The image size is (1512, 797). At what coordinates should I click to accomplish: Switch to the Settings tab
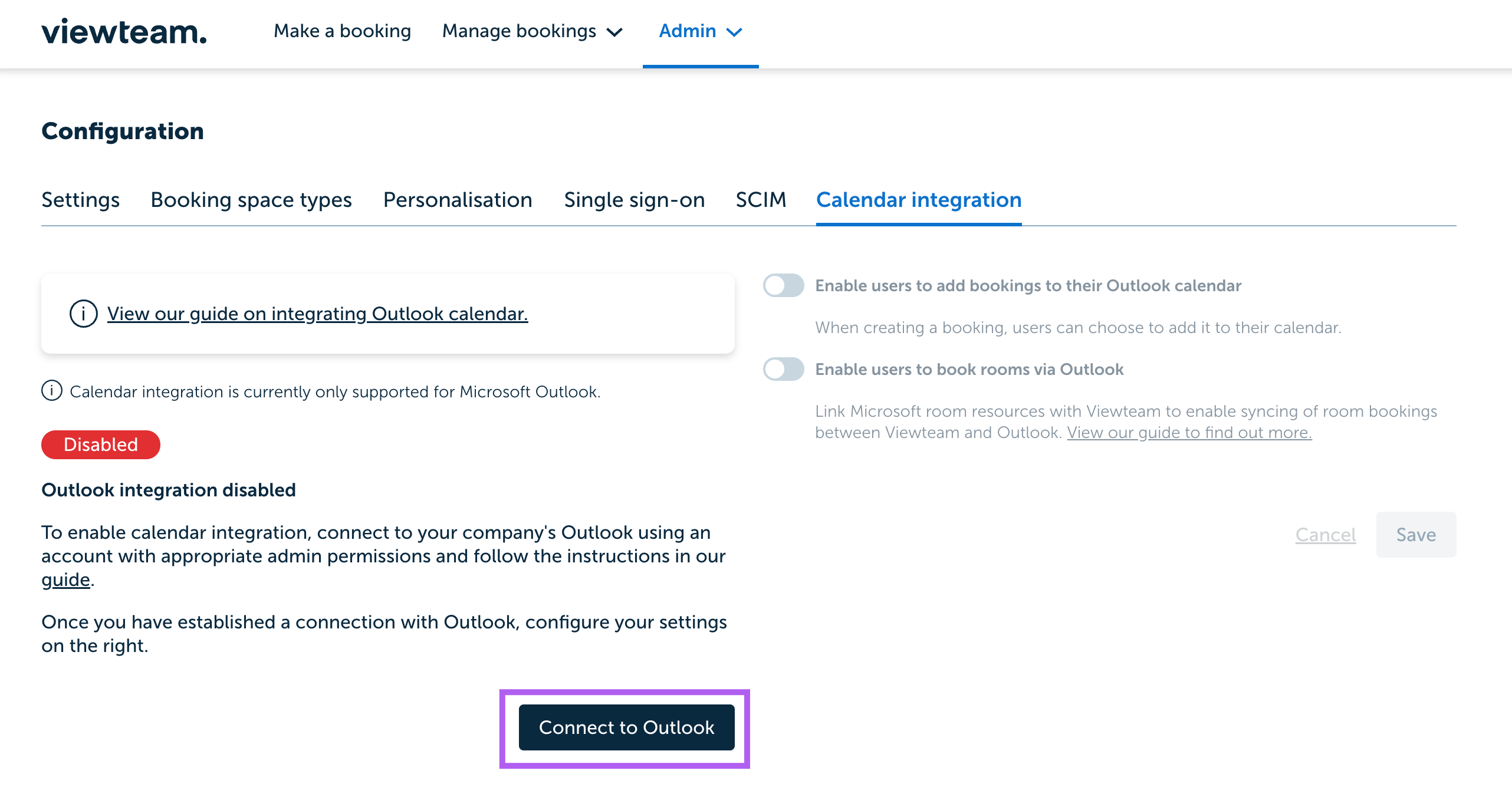pos(81,200)
